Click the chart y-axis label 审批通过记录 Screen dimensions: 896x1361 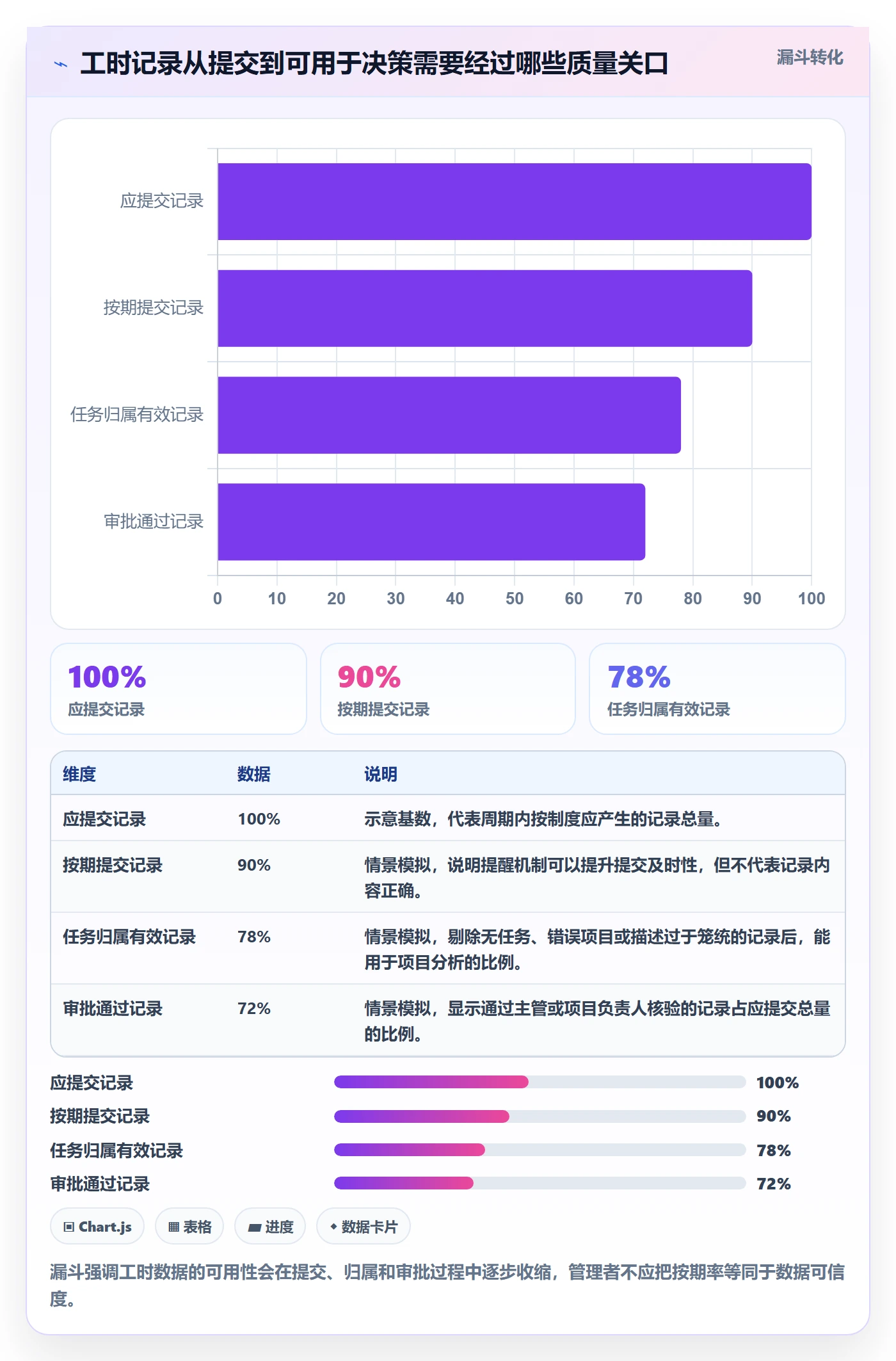pos(154,522)
